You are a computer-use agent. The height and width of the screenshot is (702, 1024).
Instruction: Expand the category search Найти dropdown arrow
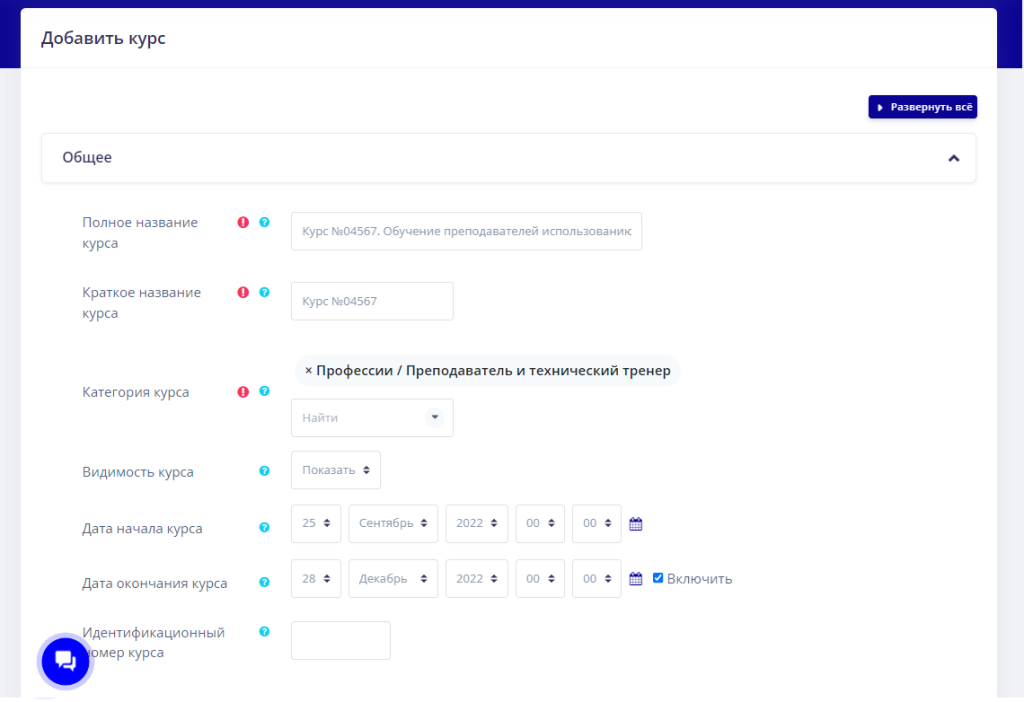point(434,417)
